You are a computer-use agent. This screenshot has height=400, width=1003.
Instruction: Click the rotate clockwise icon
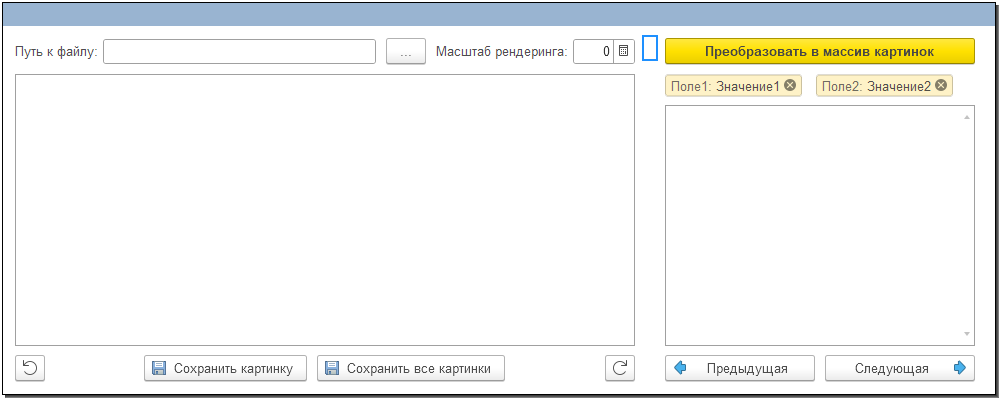pos(620,368)
